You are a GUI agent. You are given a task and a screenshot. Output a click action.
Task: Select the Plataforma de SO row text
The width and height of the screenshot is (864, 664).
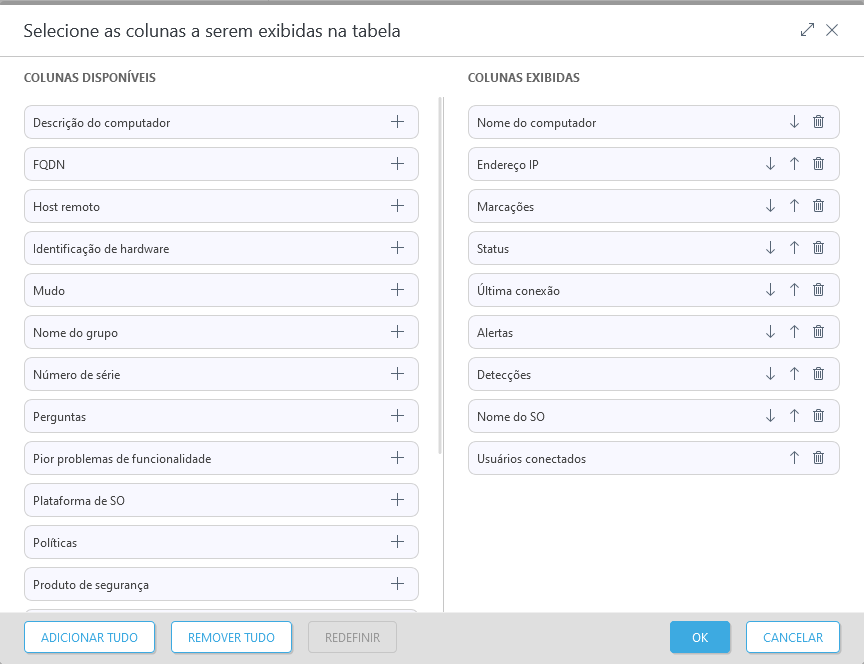[79, 501]
